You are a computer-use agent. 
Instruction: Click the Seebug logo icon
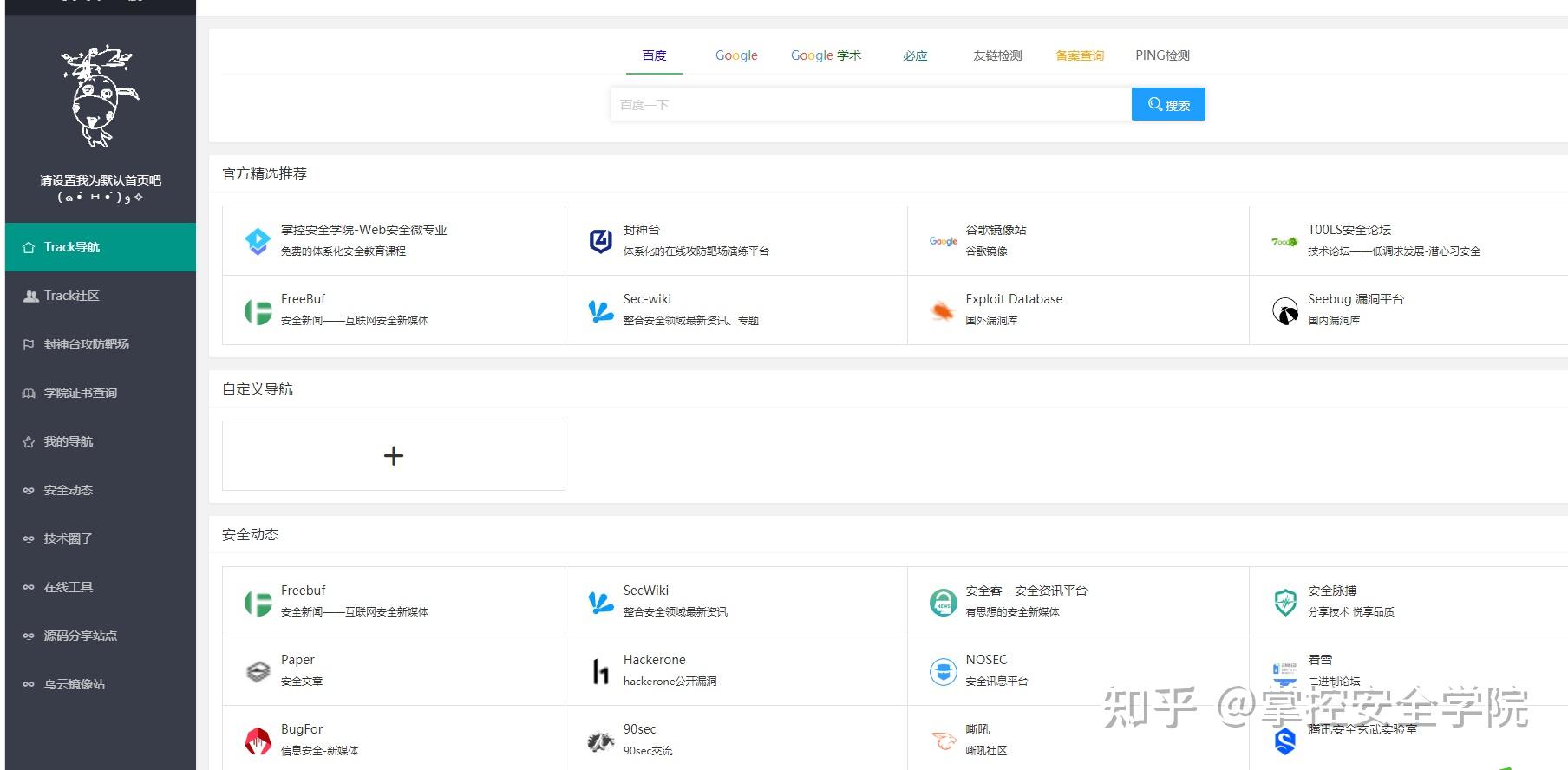tap(1284, 310)
